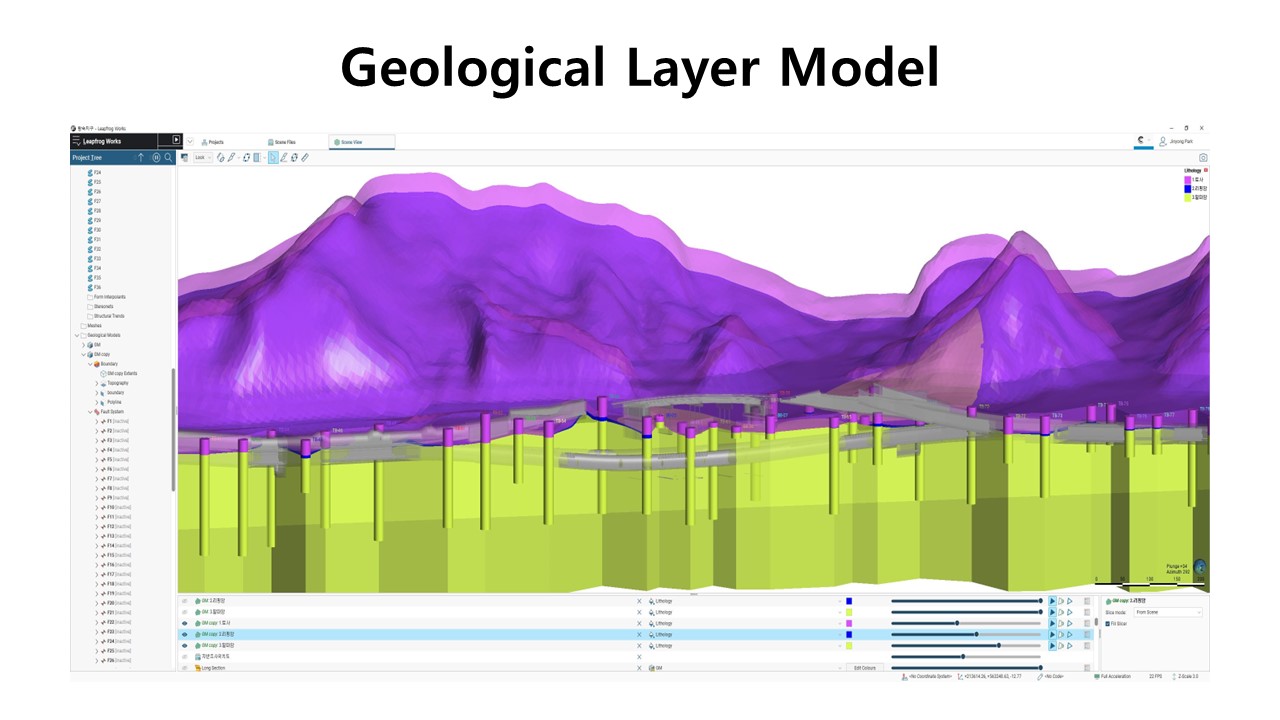1280x720 pixels.
Task: Remove Long Section from the scene list
Action: 639,667
